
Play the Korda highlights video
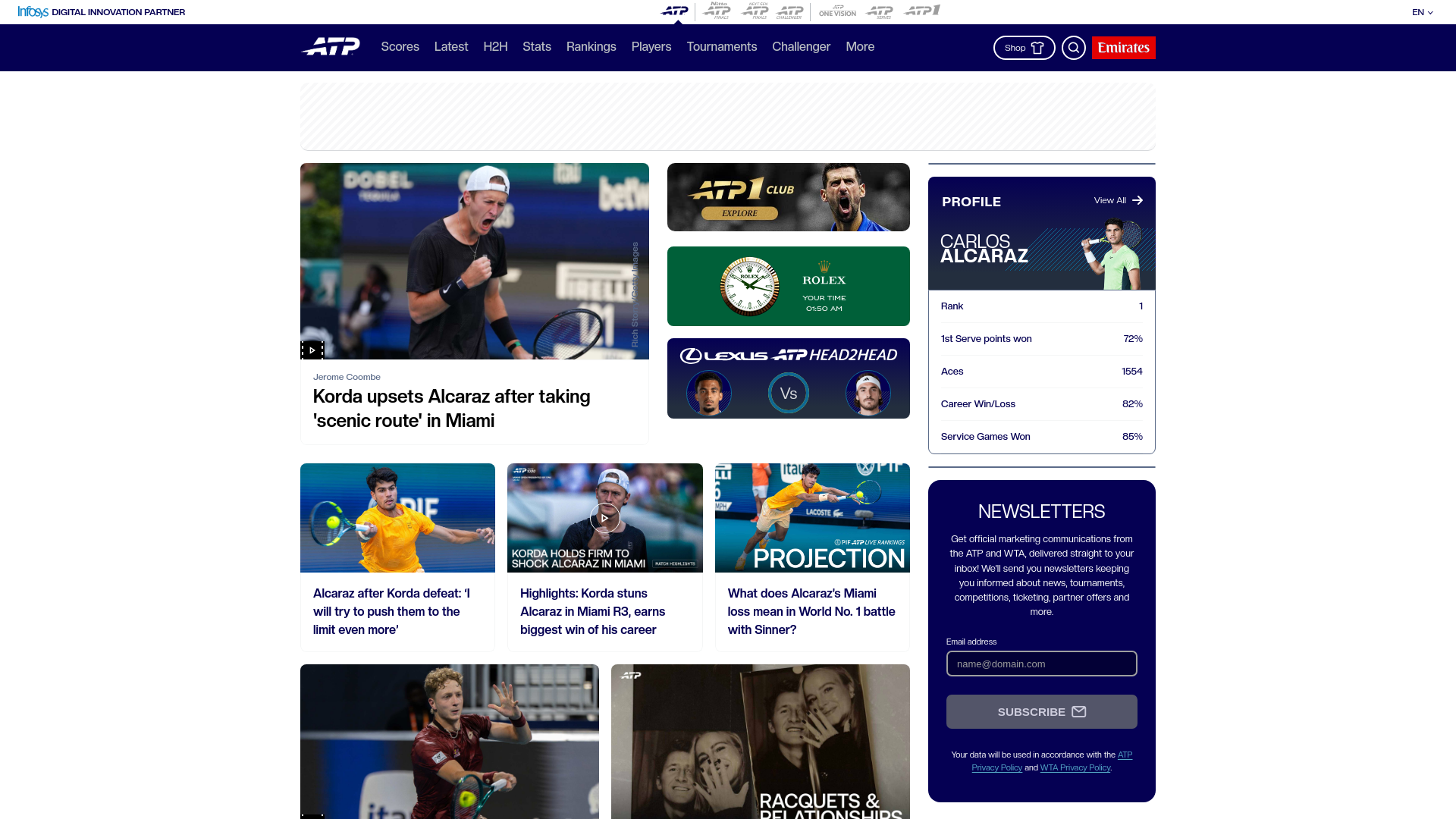[x=604, y=518]
